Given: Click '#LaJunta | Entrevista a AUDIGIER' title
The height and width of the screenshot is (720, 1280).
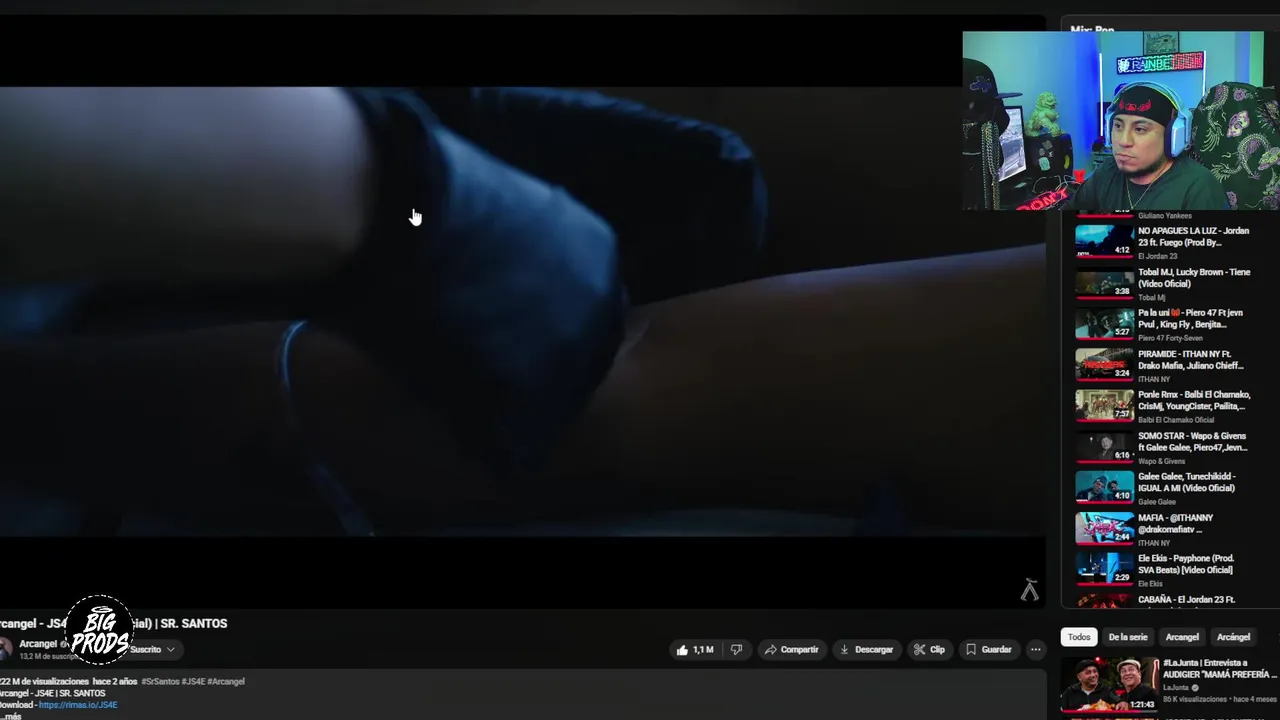Looking at the screenshot, I should tap(1220, 669).
